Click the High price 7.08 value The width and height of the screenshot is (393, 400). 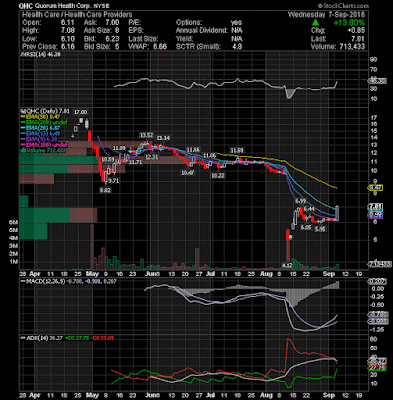point(69,31)
